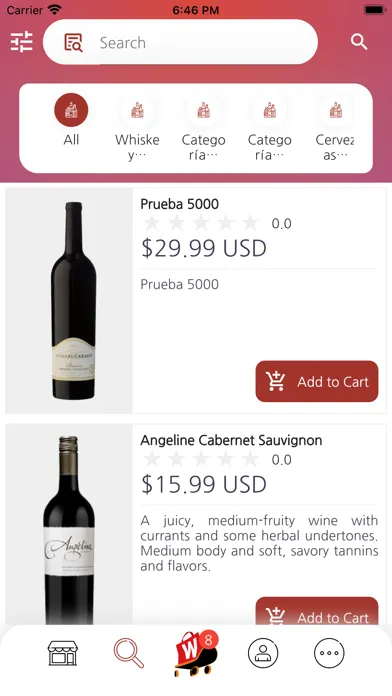Screen dimensions: 392x696
Task: Select the Whiskey category
Action: pyautogui.click(x=137, y=129)
